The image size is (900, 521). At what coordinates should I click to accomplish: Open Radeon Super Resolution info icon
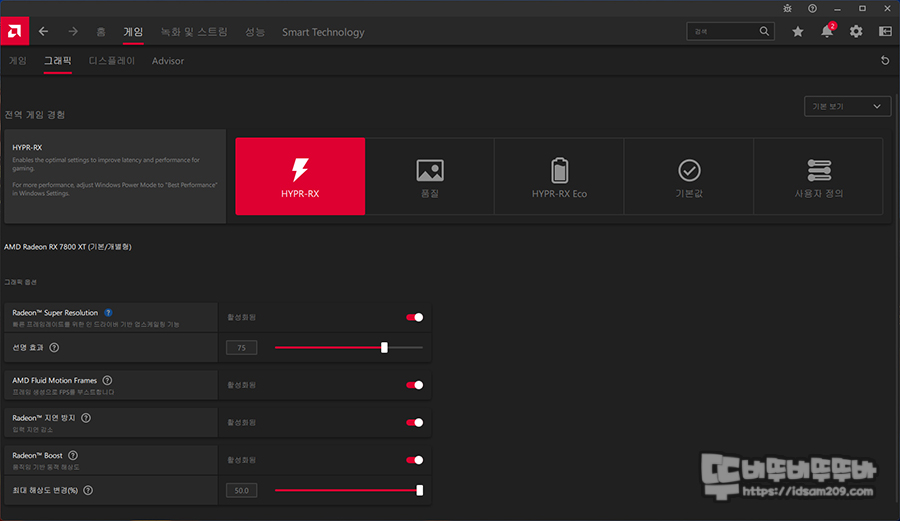[108, 313]
